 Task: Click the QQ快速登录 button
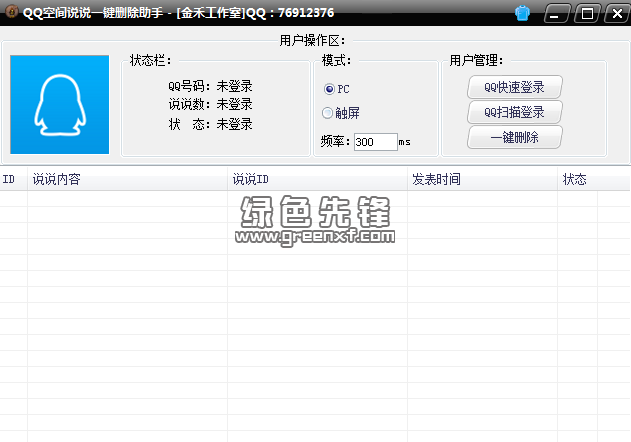[514, 87]
